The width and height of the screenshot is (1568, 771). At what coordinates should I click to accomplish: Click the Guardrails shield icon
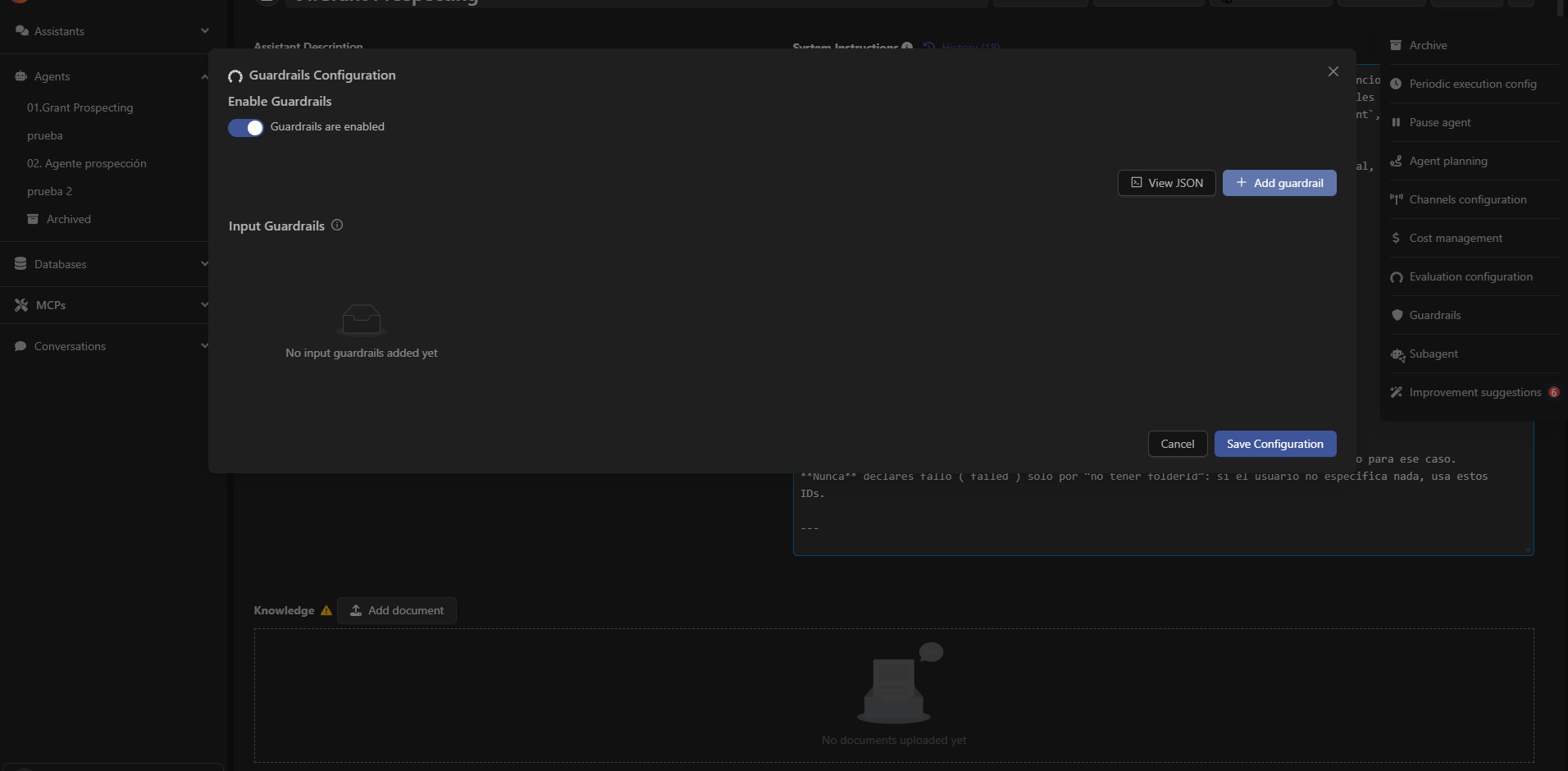click(x=1397, y=315)
